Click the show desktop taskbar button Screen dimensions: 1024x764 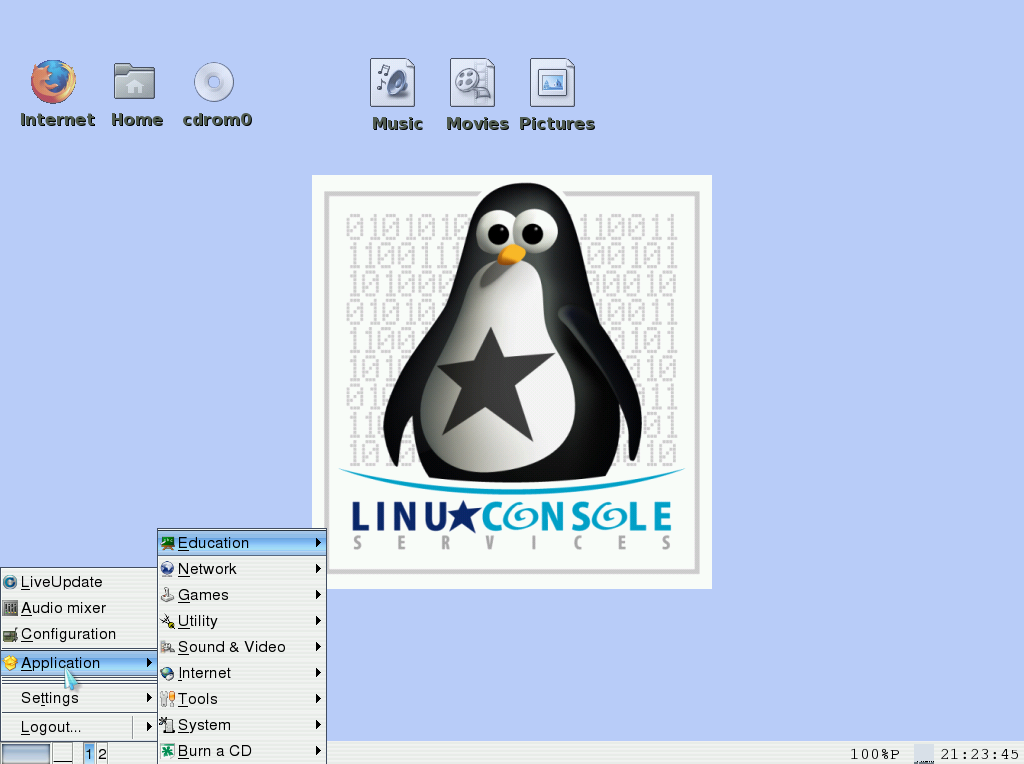[x=63, y=754]
